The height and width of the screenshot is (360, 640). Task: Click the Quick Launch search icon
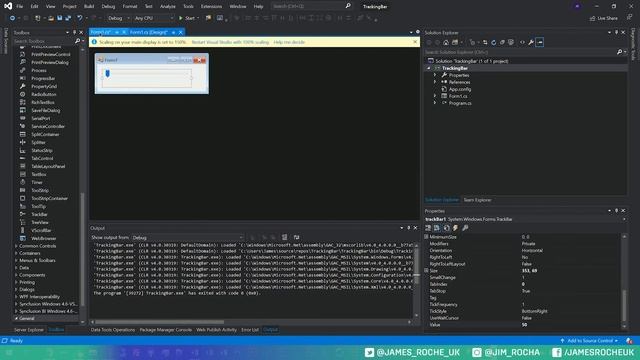[348, 6]
